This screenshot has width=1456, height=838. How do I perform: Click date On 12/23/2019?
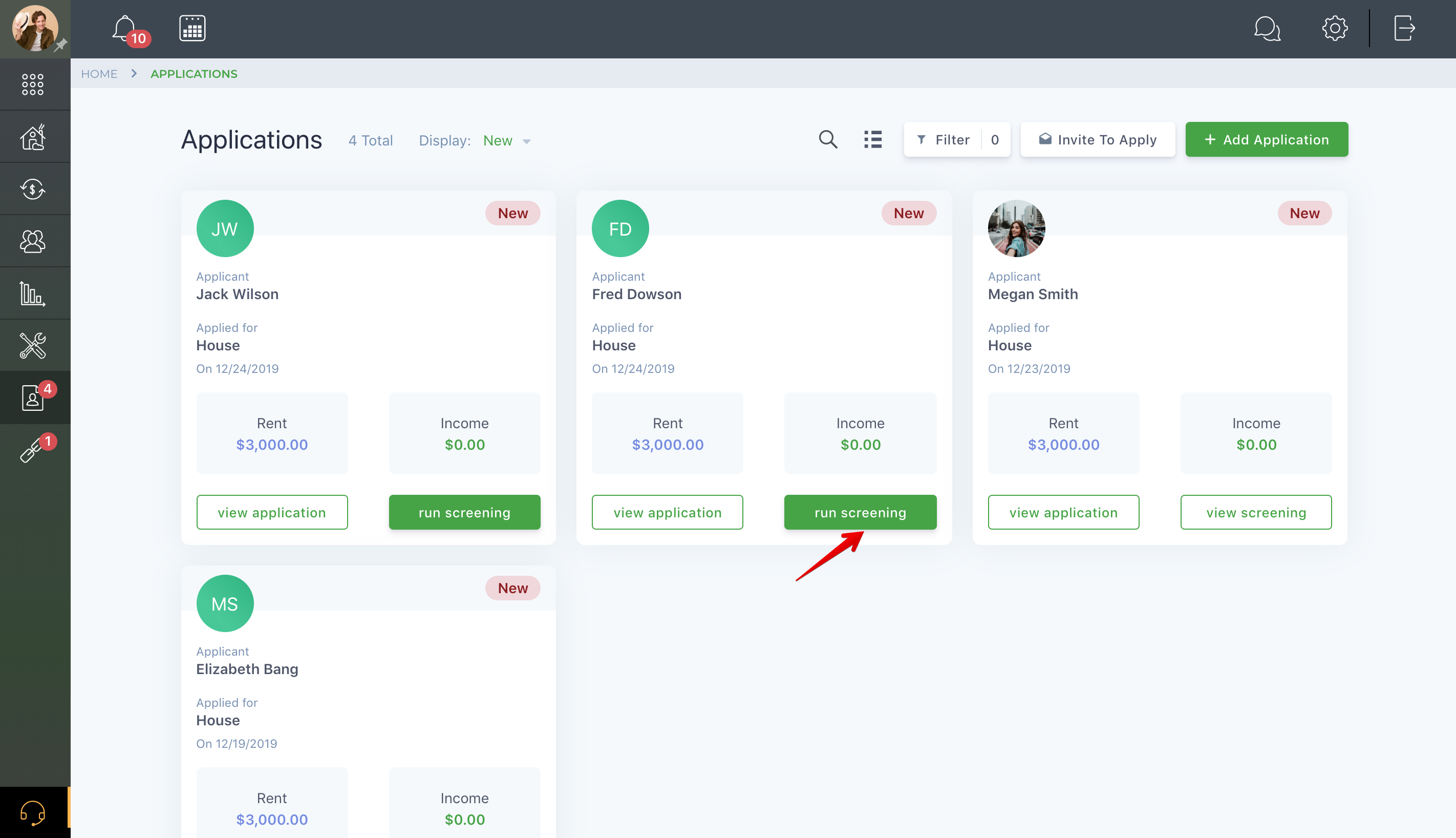(1029, 369)
